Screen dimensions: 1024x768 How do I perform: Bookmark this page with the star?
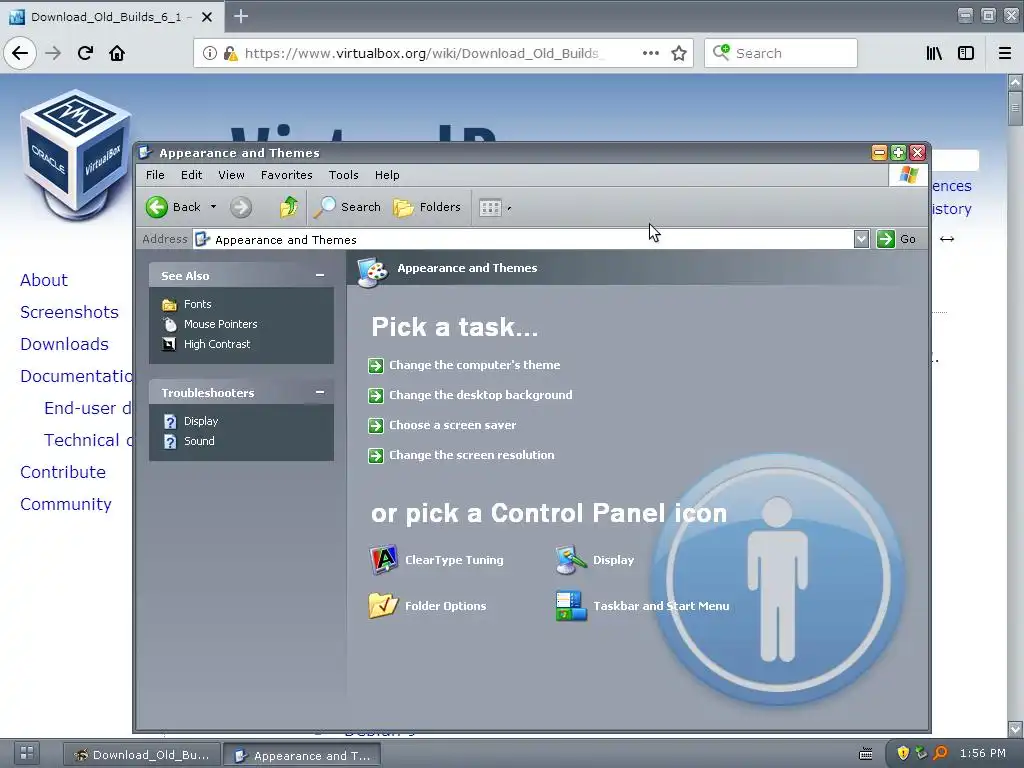pyautogui.click(x=679, y=53)
